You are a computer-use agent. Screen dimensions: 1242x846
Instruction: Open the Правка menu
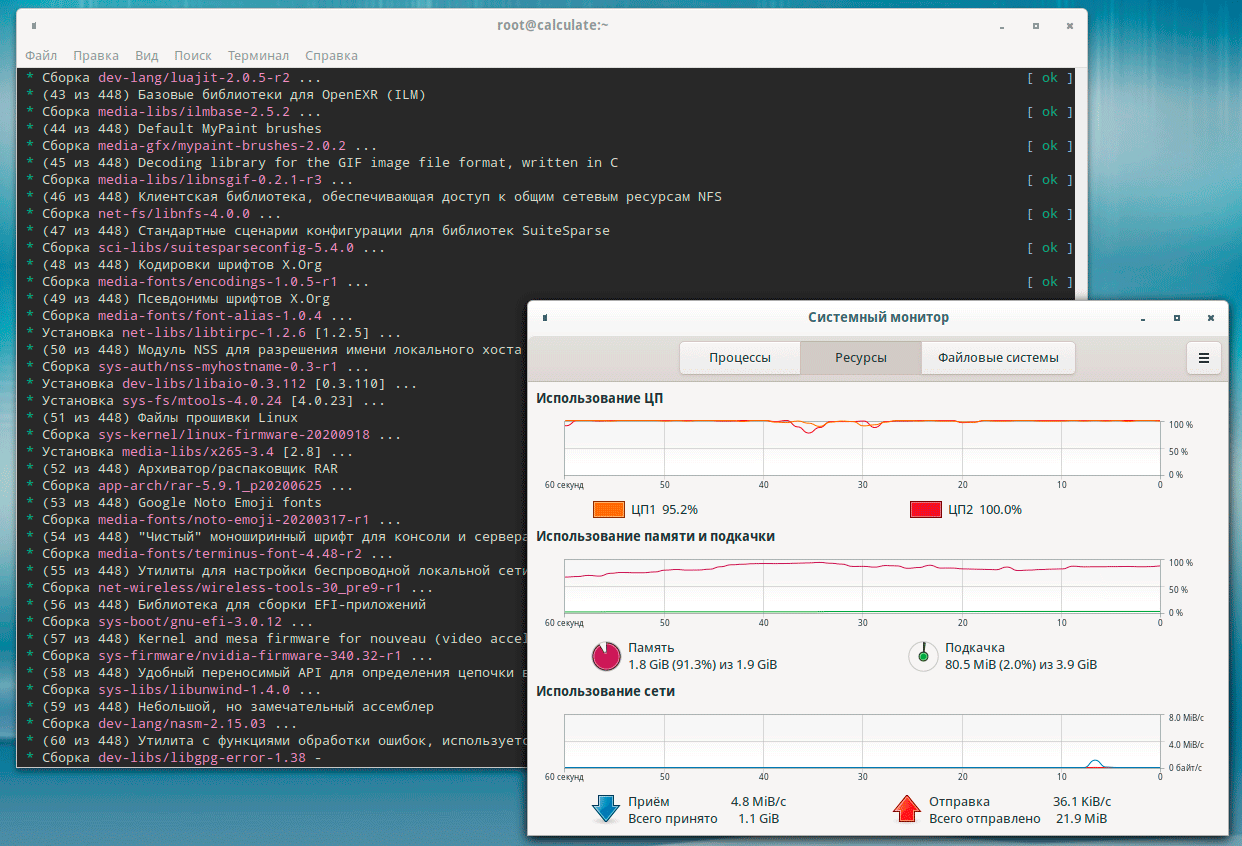(x=96, y=56)
